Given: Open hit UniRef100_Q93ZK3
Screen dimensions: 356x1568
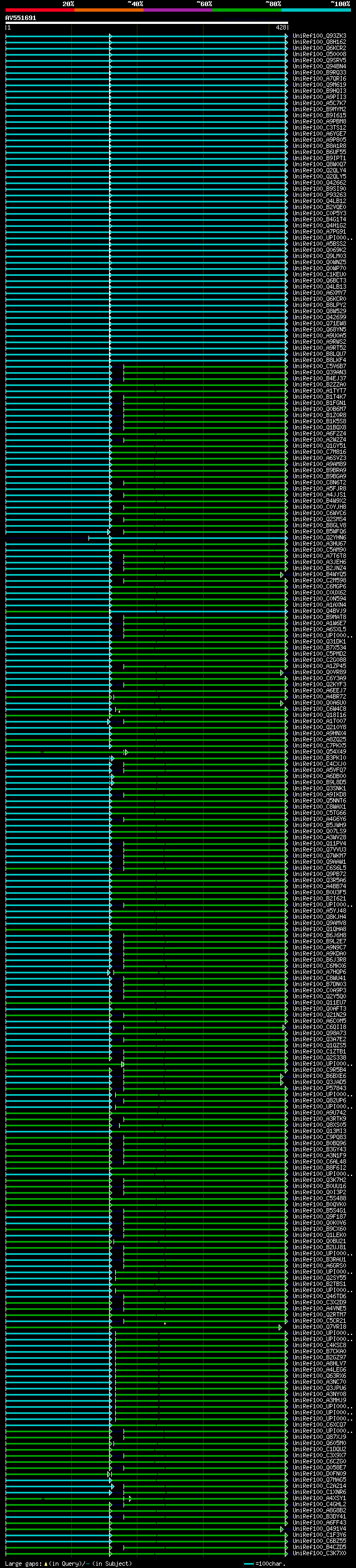Looking at the screenshot, I should click(x=319, y=36).
